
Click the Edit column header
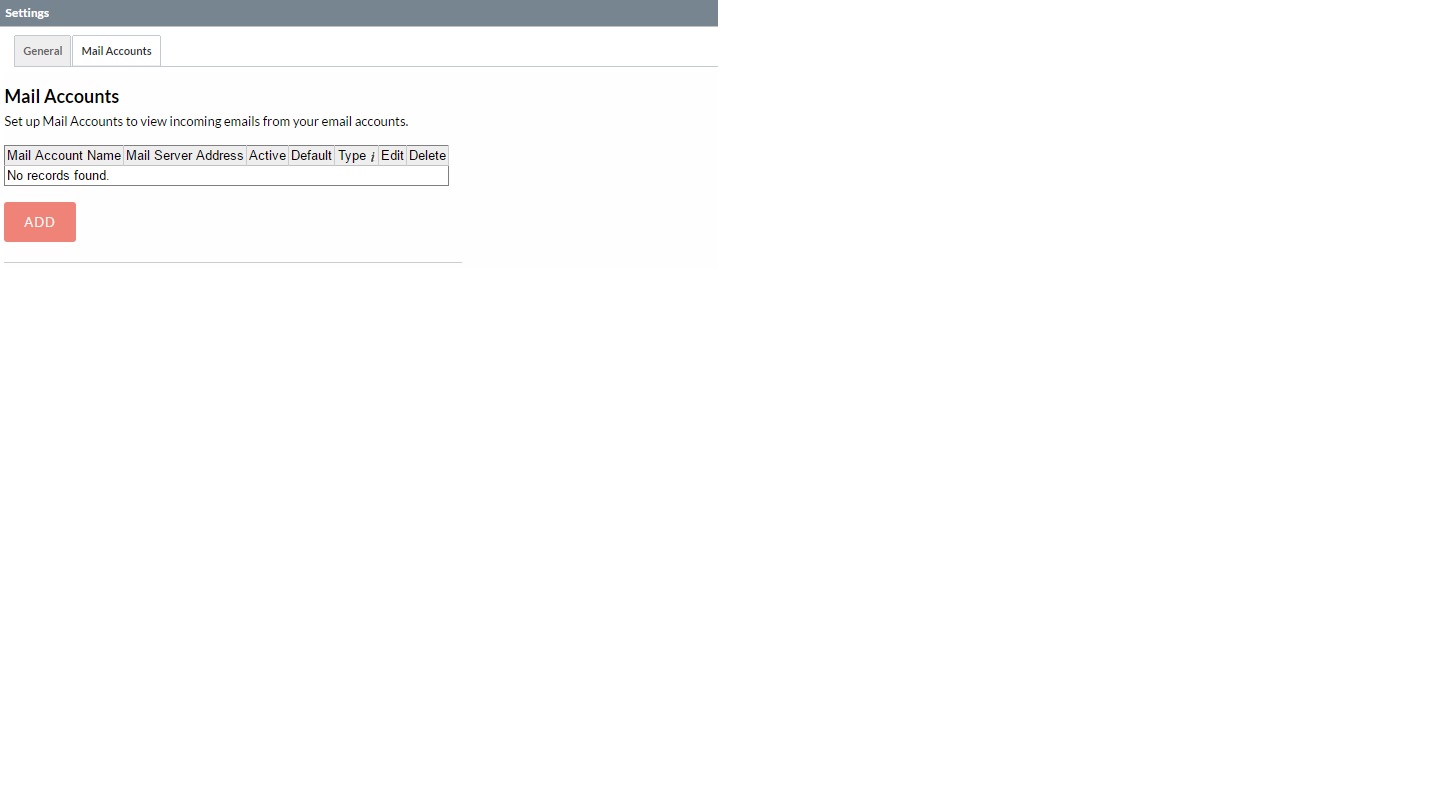pyautogui.click(x=392, y=155)
